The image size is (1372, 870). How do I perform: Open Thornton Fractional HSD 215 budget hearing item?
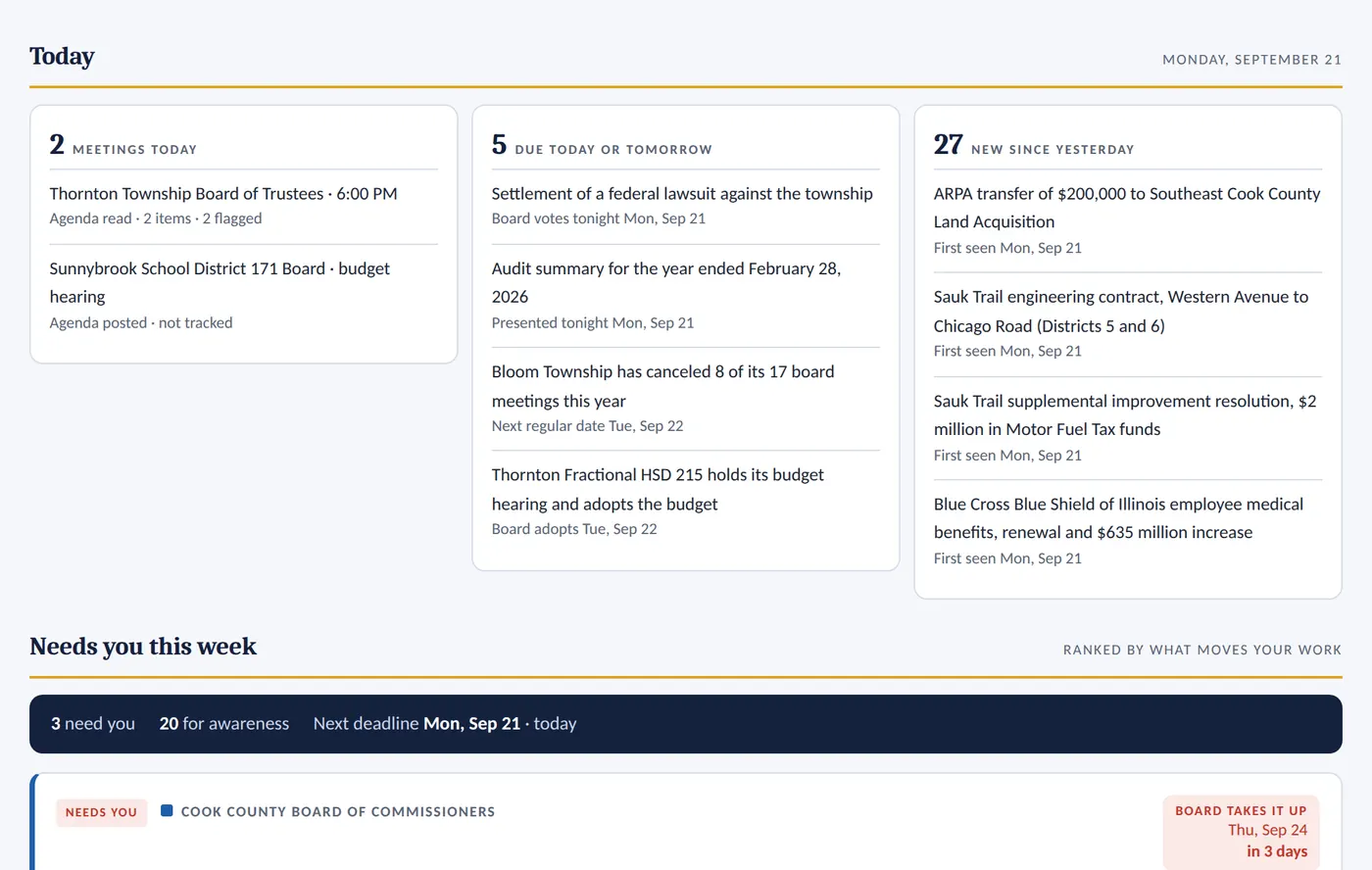point(658,489)
